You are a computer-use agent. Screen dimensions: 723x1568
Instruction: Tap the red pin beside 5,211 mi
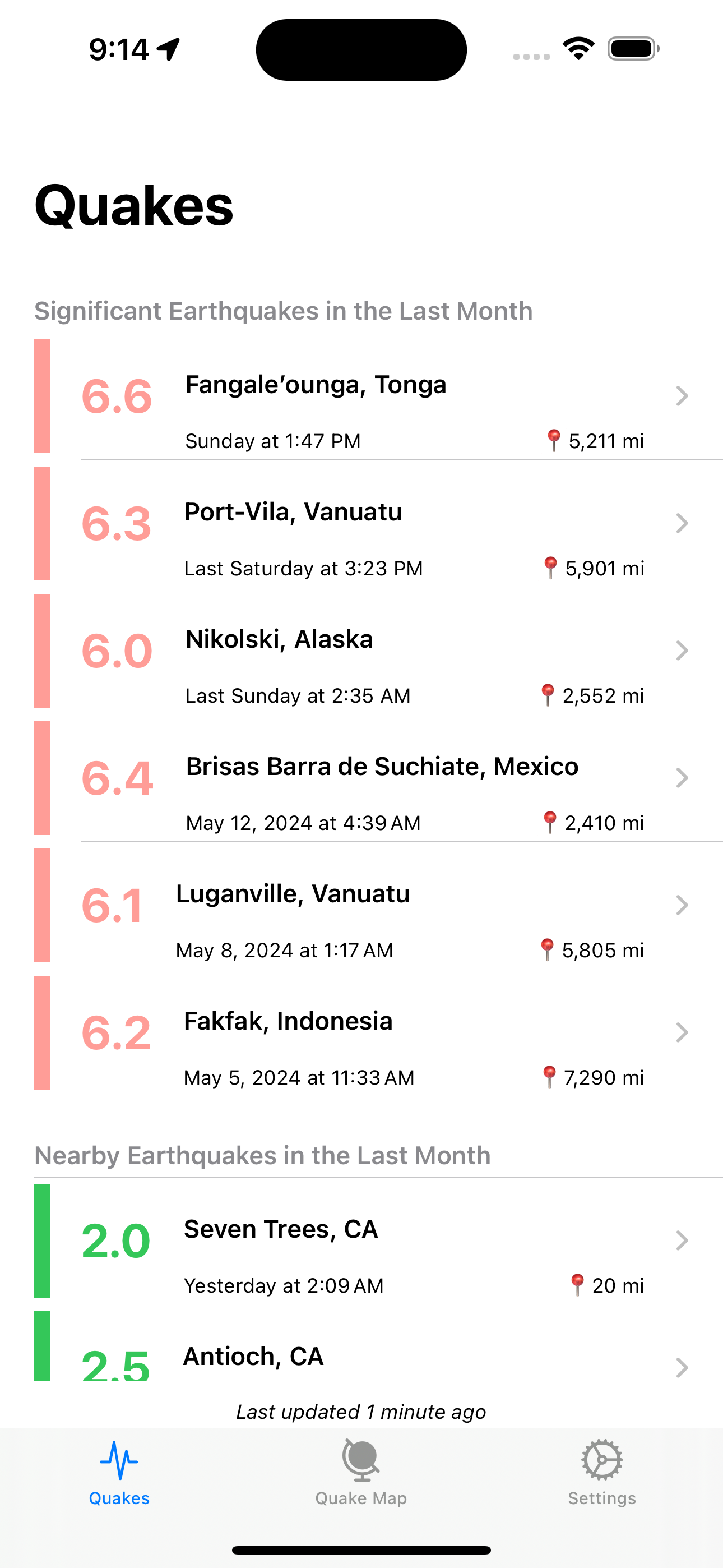(x=553, y=440)
